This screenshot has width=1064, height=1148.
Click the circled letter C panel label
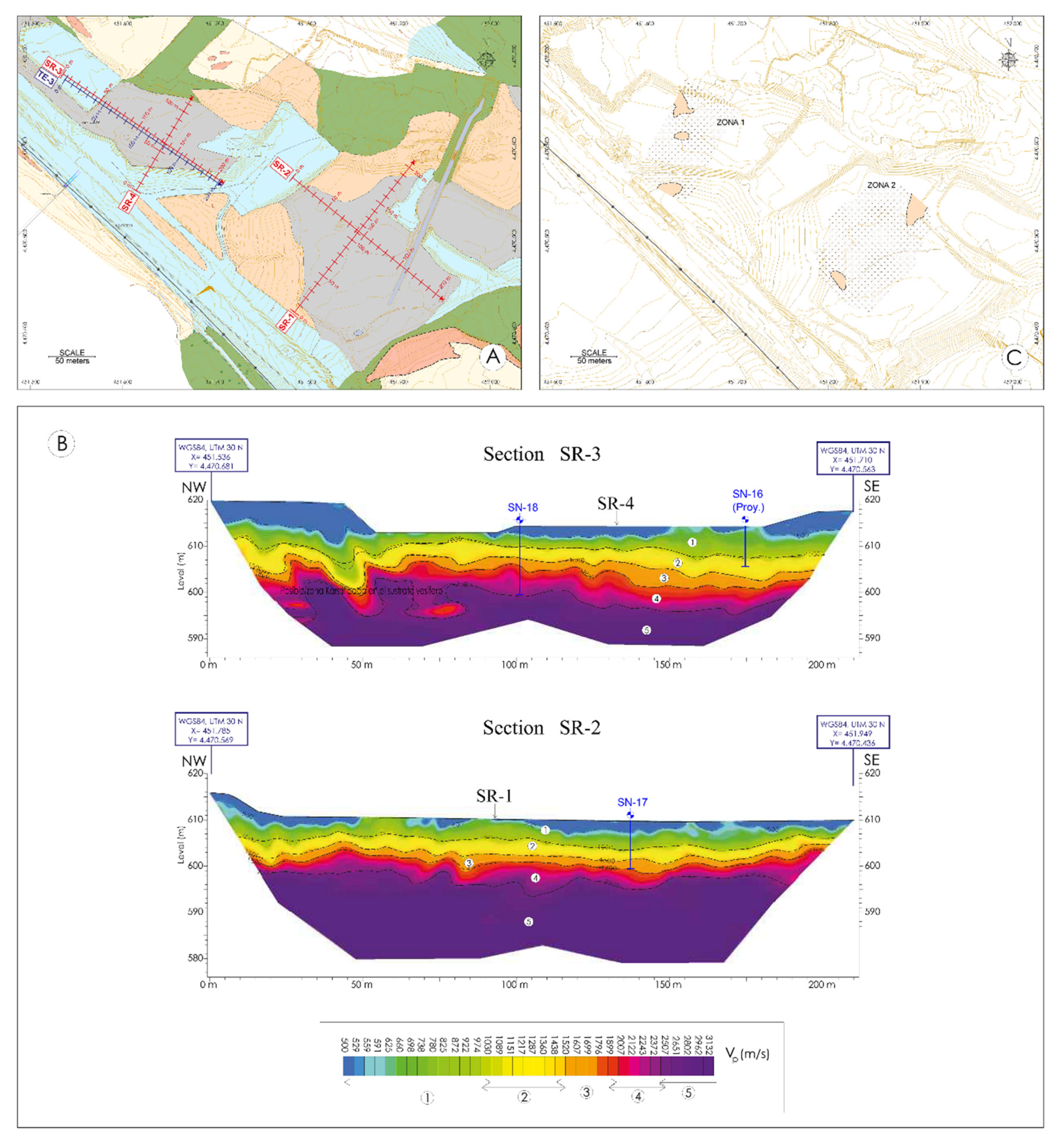point(1014,357)
